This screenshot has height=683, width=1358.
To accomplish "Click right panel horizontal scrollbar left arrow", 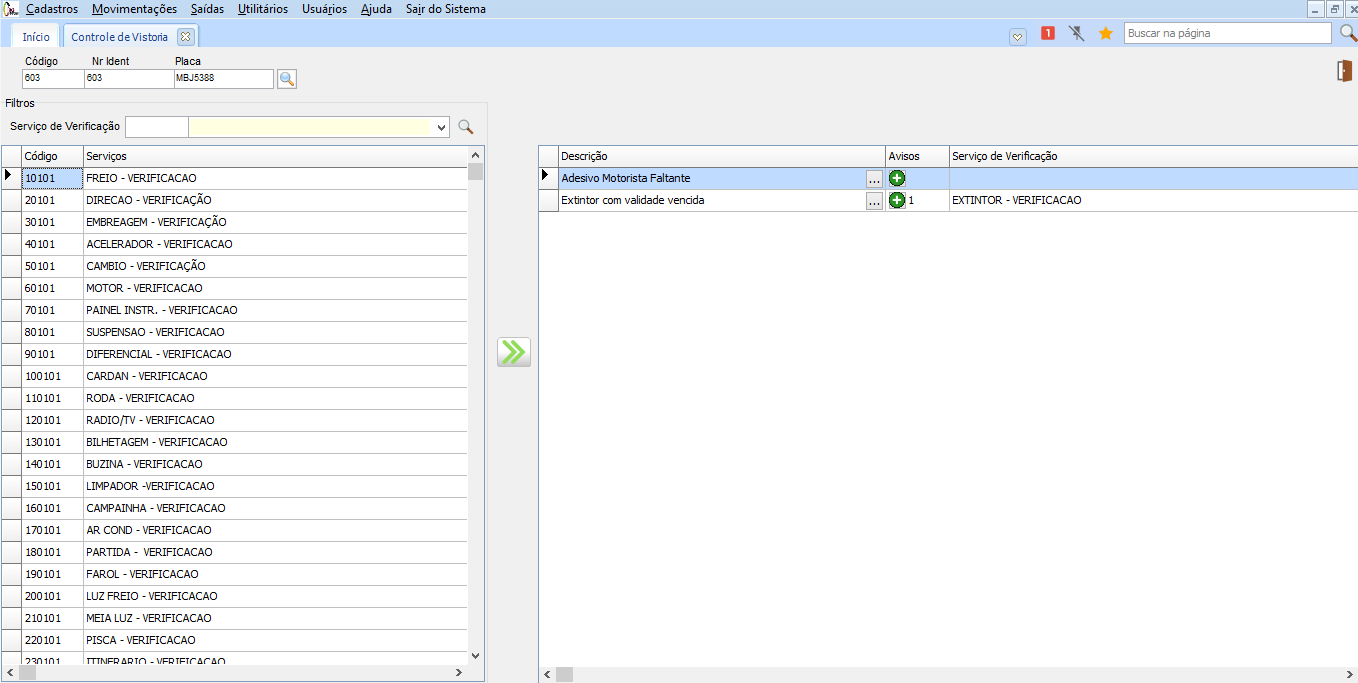I will click(x=548, y=673).
